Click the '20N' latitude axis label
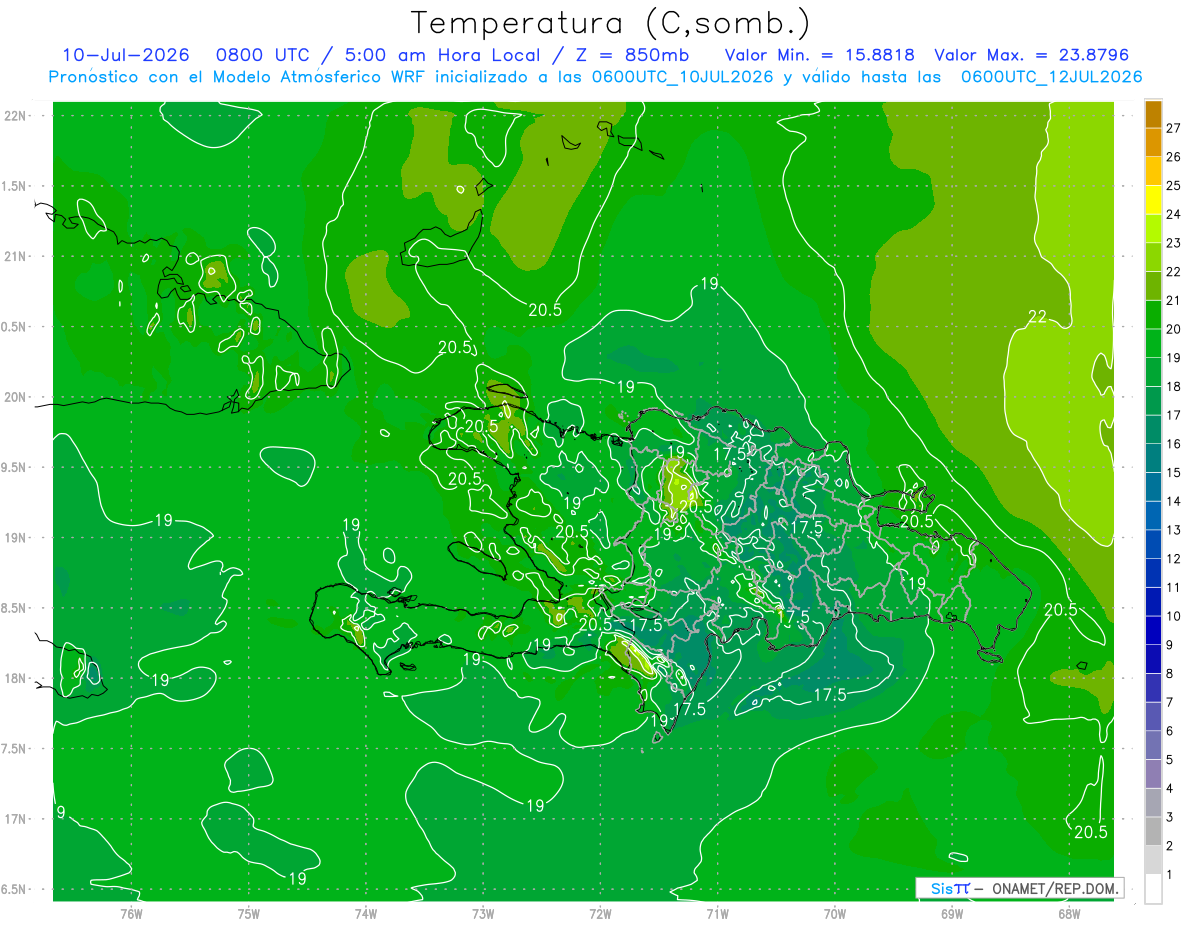 15,397
